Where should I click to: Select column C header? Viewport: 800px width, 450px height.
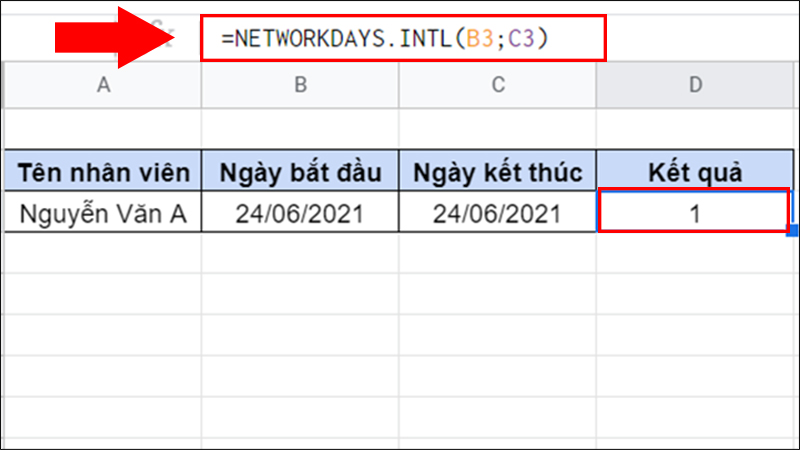point(498,86)
